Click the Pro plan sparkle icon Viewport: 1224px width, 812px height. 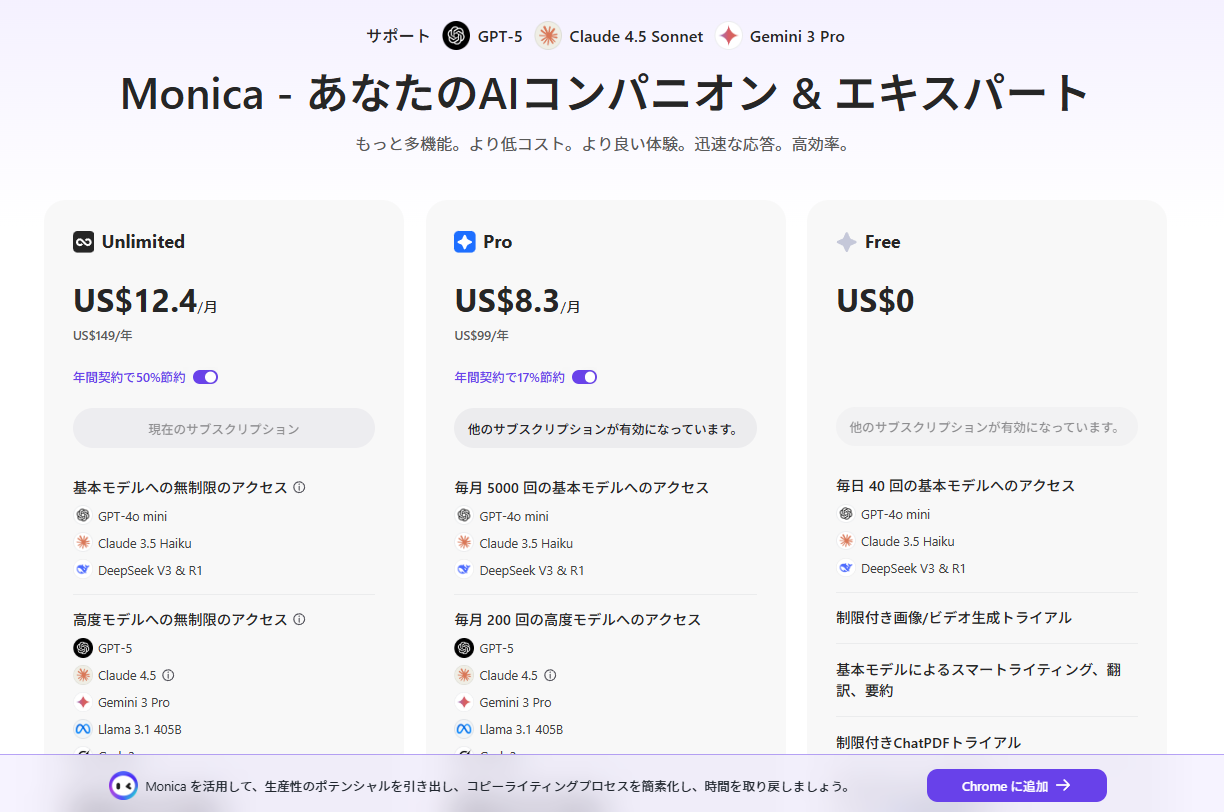point(465,242)
